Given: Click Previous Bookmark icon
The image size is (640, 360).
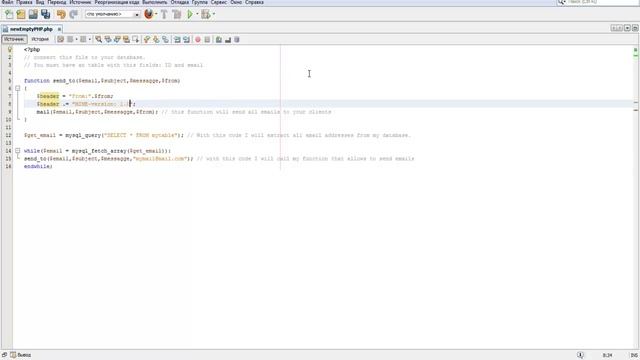Looking at the screenshot, I should [x=147, y=40].
